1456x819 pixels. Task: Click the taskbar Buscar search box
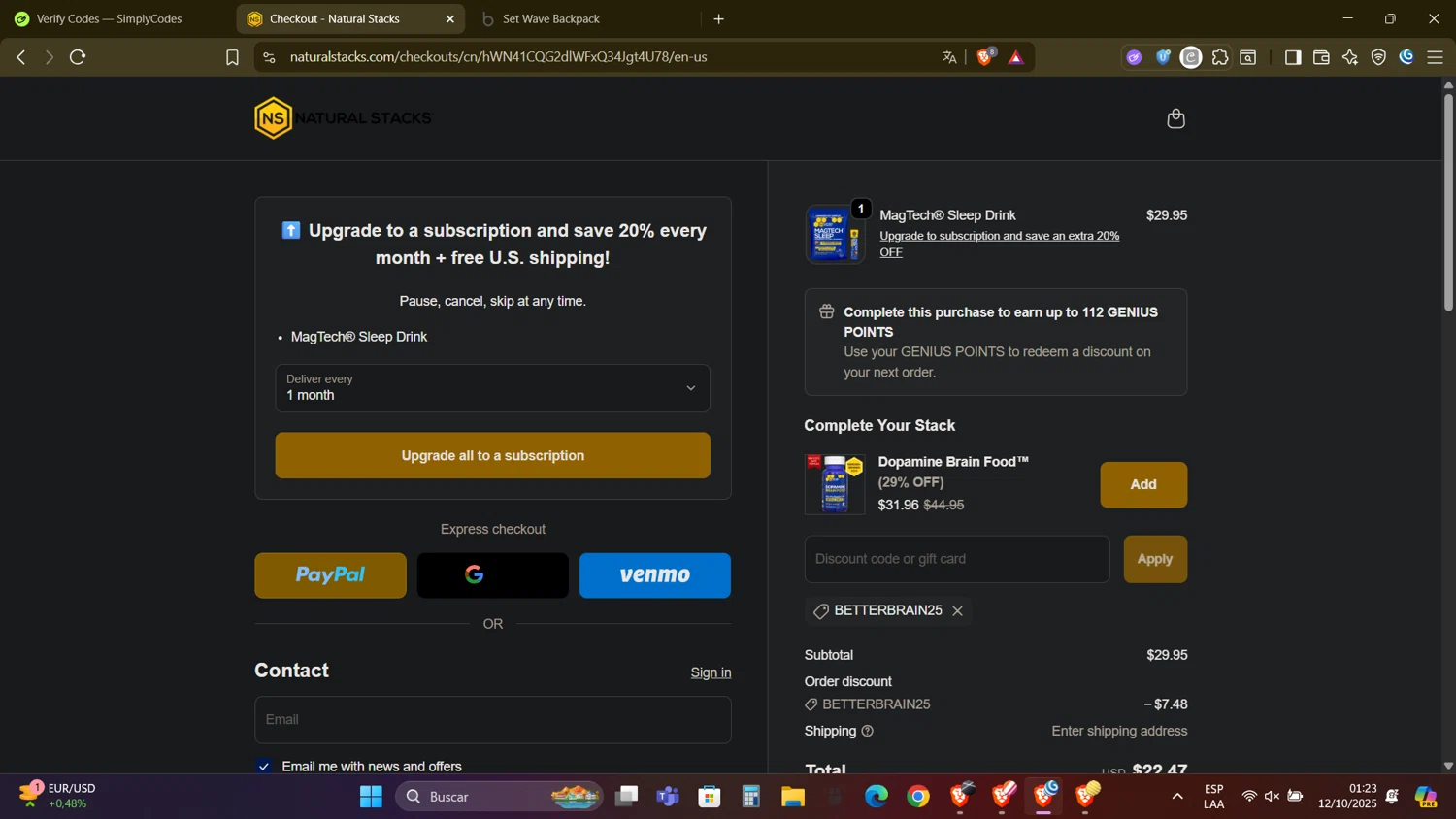tap(499, 797)
